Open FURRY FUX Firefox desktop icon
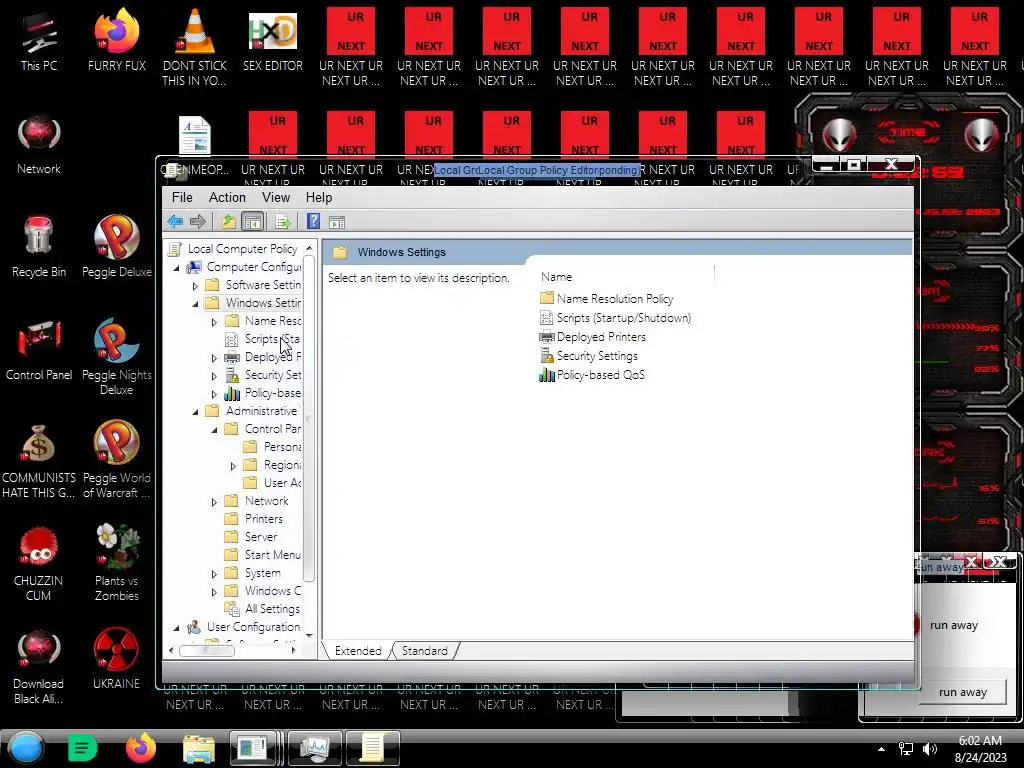1024x768 pixels. click(x=117, y=40)
